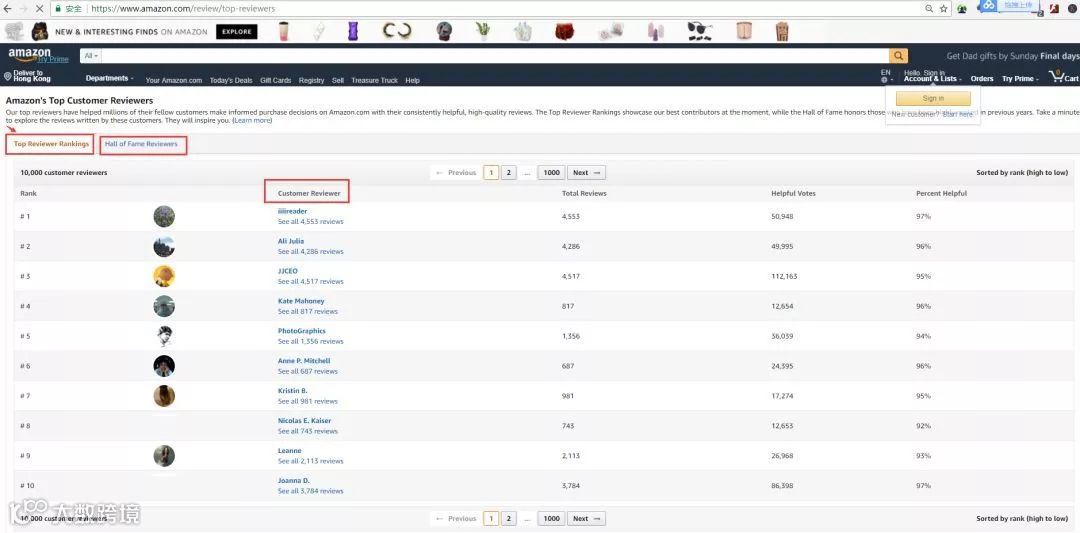
Task: Open the Help page
Action: coord(412,81)
